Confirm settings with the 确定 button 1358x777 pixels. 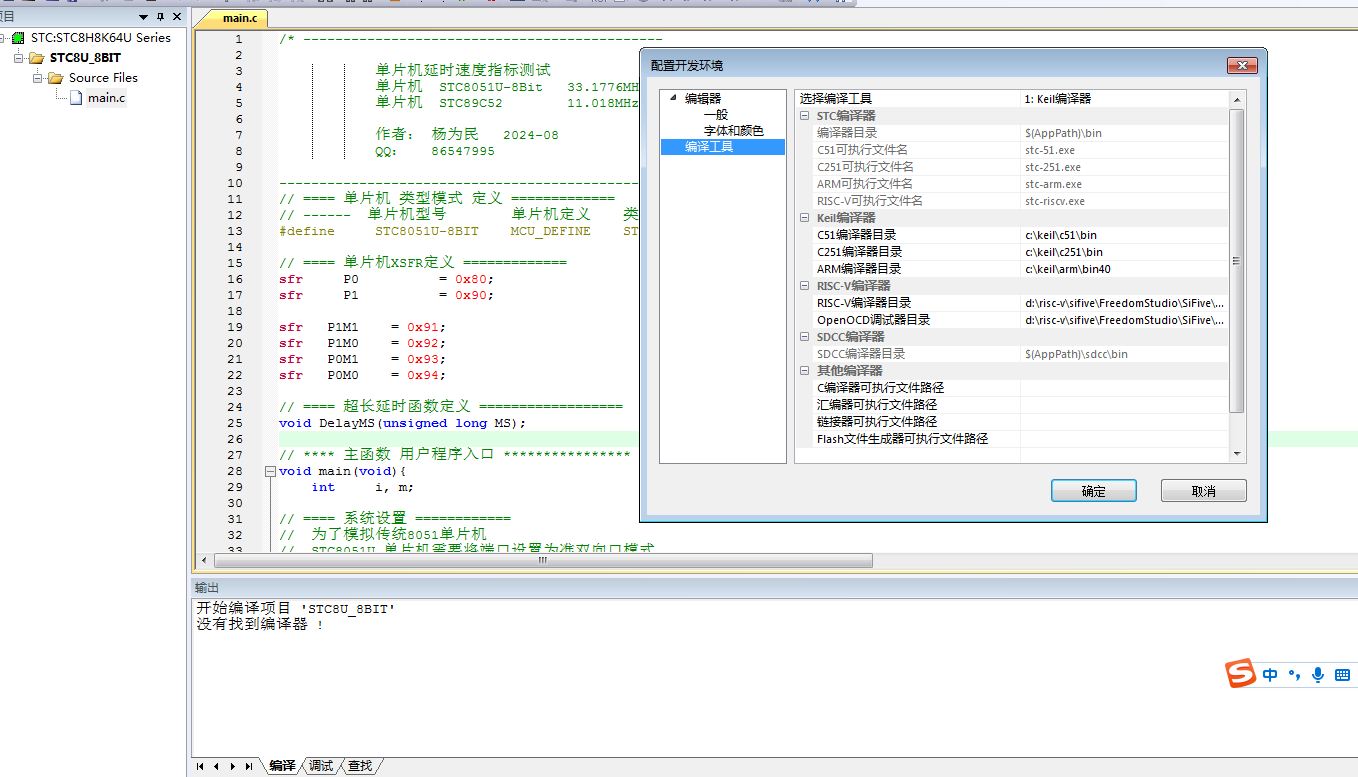click(1094, 491)
